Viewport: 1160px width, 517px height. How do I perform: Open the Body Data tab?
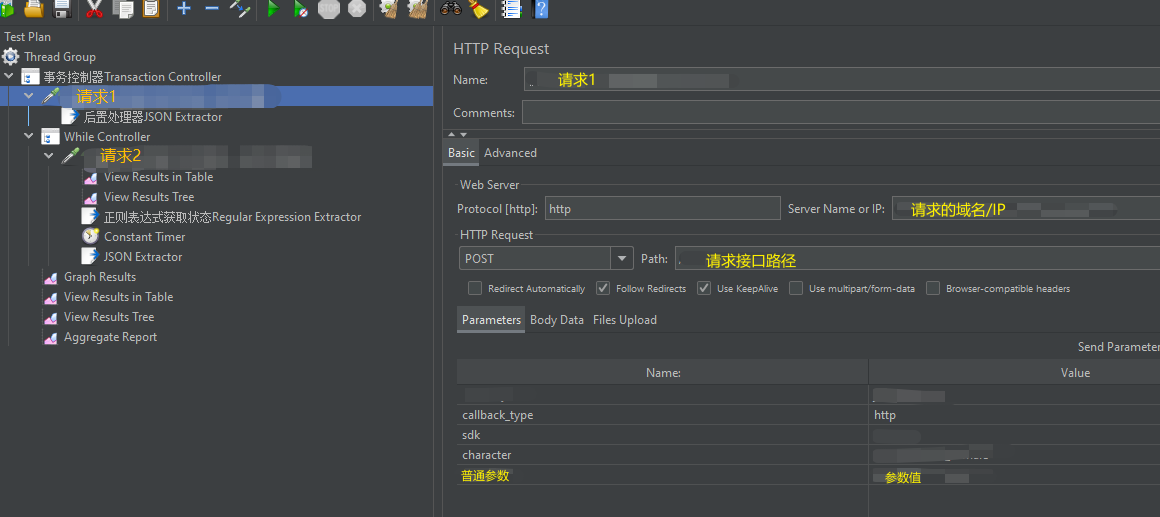[x=557, y=320]
